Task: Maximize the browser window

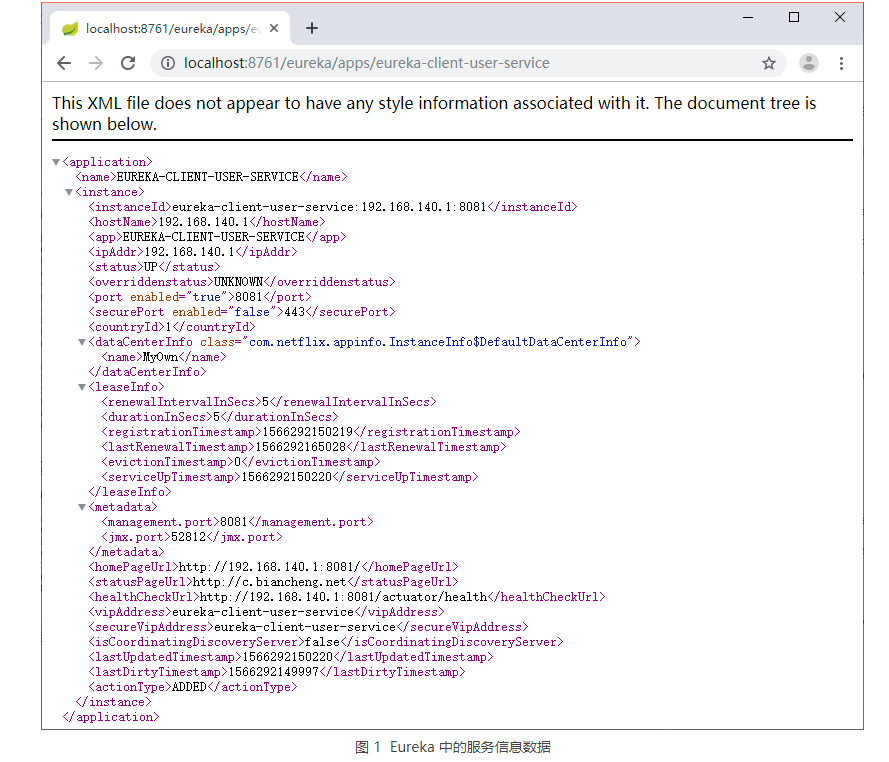Action: 794,18
